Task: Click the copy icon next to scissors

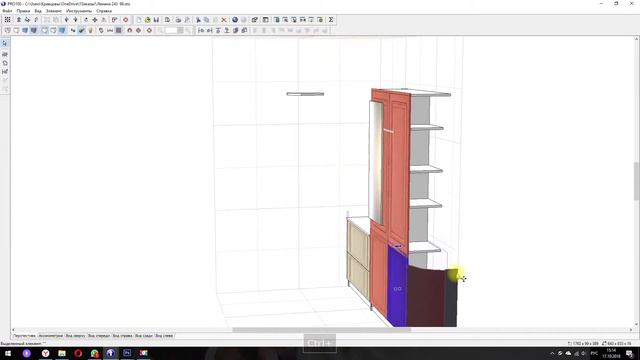Action: coord(207,20)
